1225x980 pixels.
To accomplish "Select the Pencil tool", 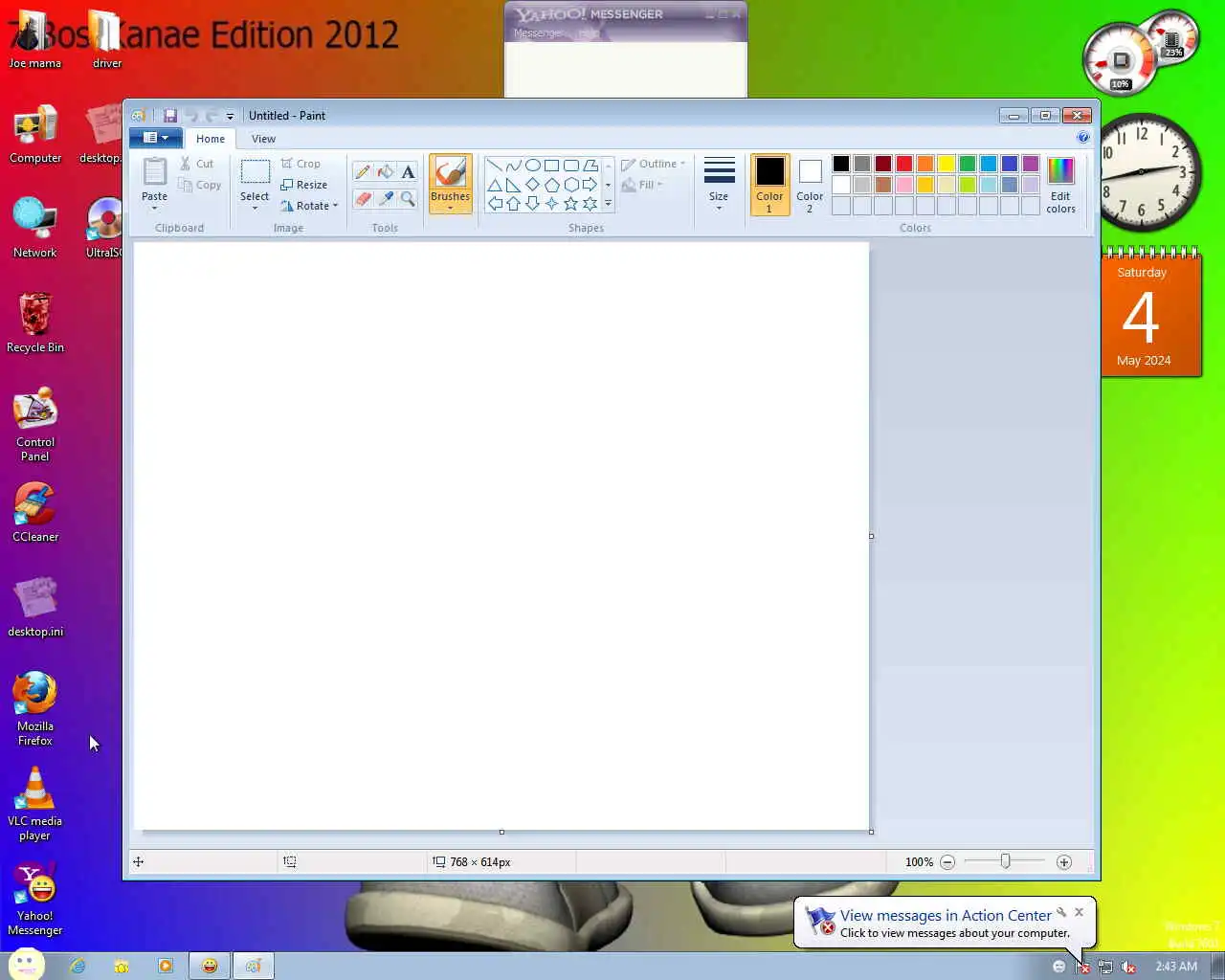I will tap(363, 172).
